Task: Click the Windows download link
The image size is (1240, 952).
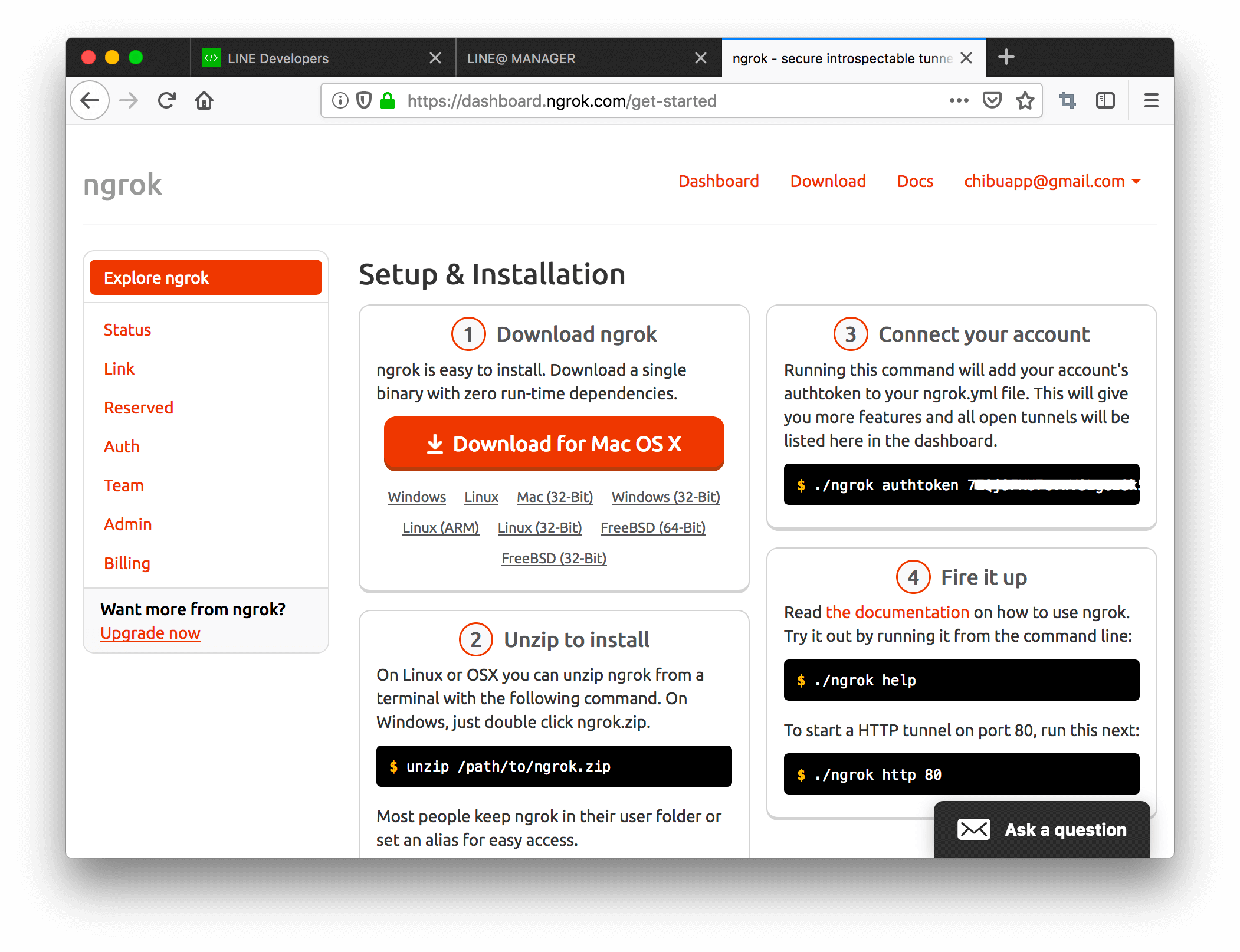Action: (416, 497)
